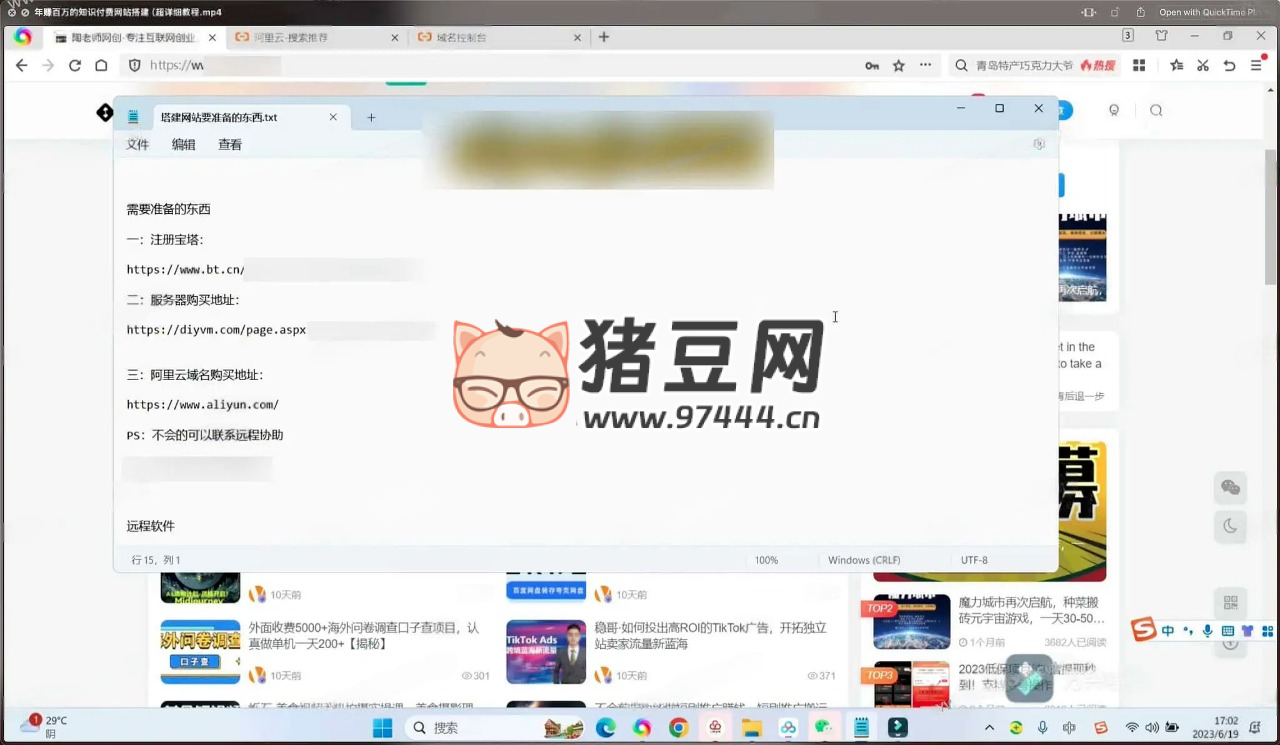Open the browser's three-dot address bar menu

926,65
